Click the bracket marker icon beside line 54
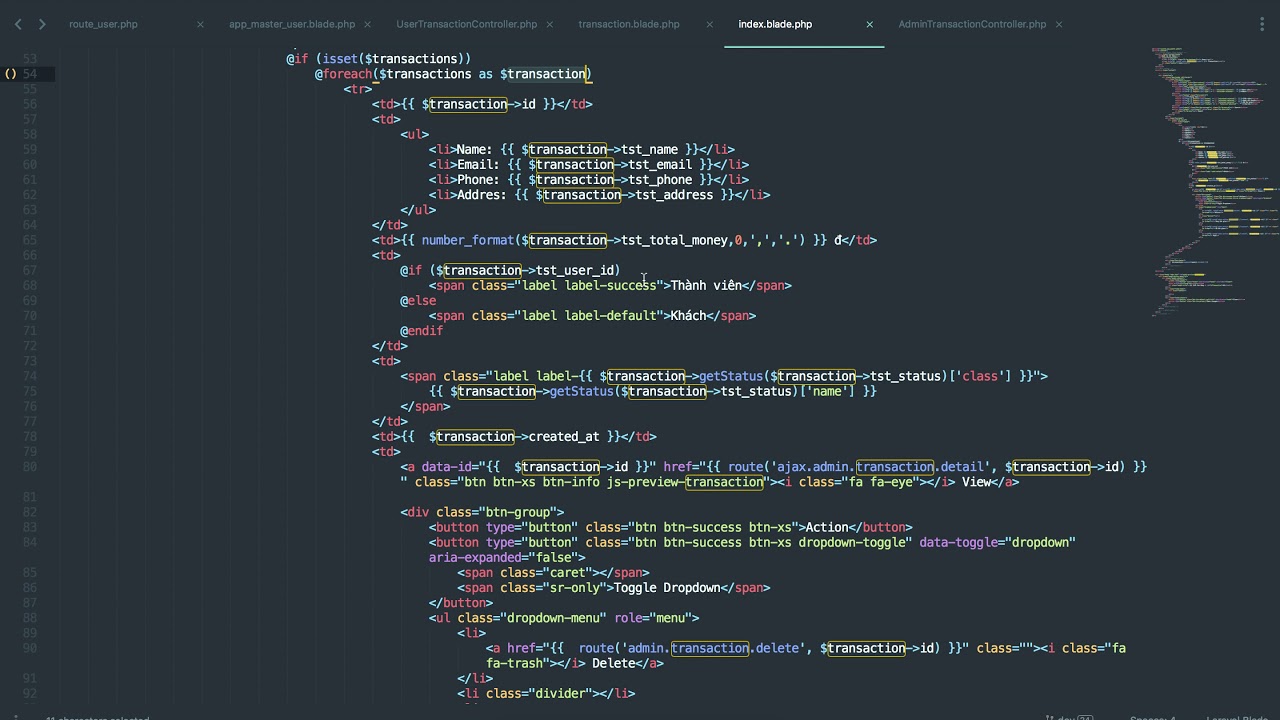The height and width of the screenshot is (720, 1280). pos(11,74)
